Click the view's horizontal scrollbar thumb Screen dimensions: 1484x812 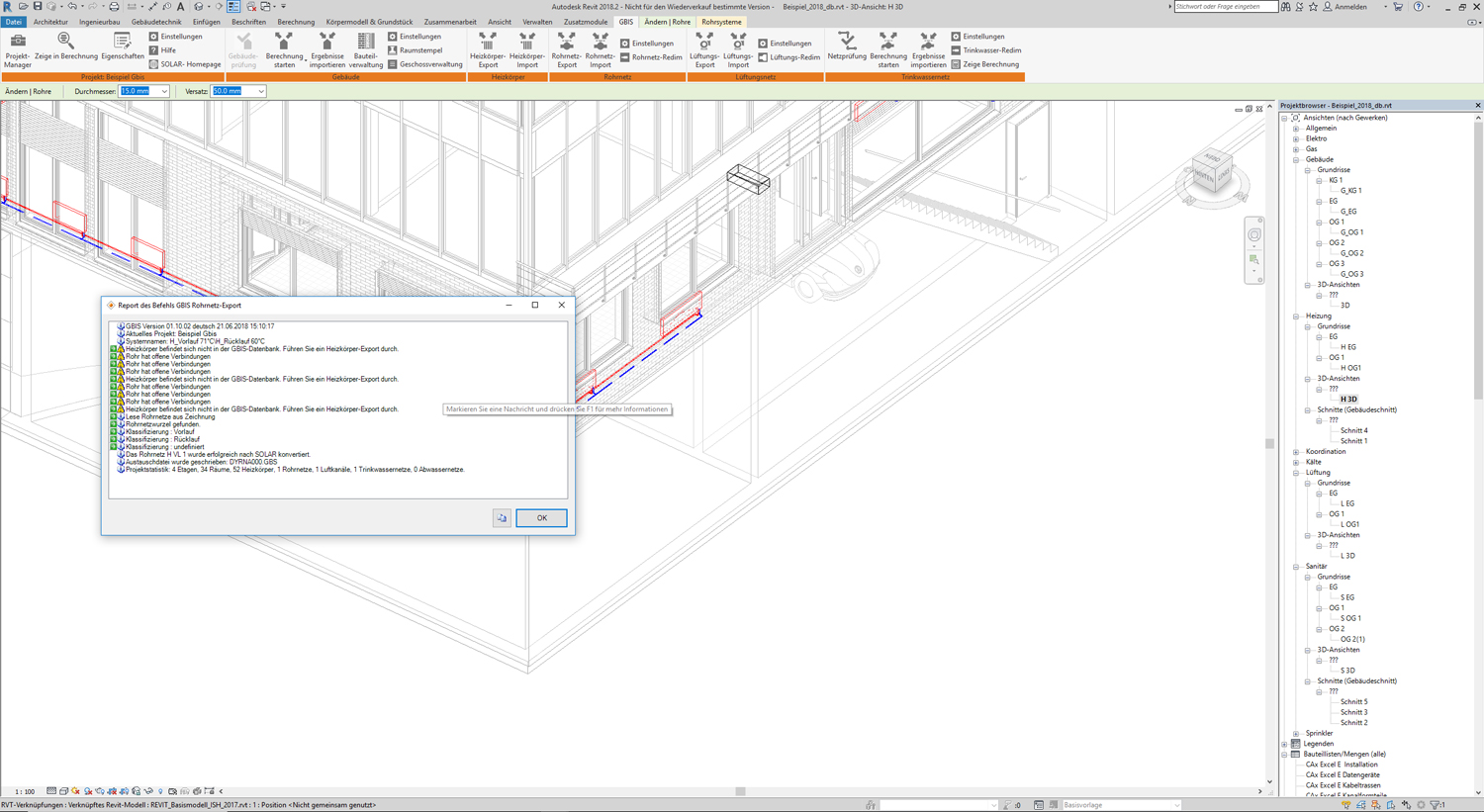tap(740, 791)
